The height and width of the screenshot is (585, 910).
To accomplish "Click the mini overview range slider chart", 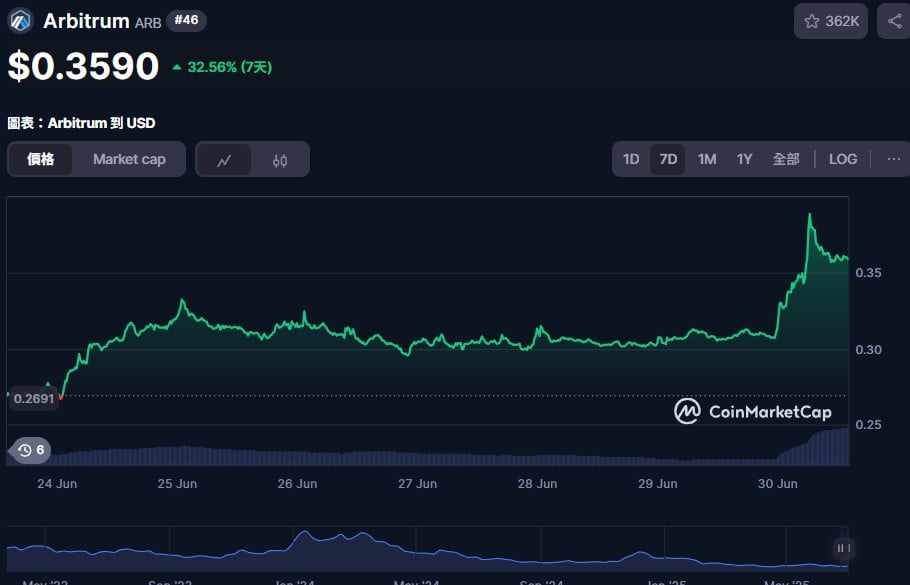I will (428, 548).
